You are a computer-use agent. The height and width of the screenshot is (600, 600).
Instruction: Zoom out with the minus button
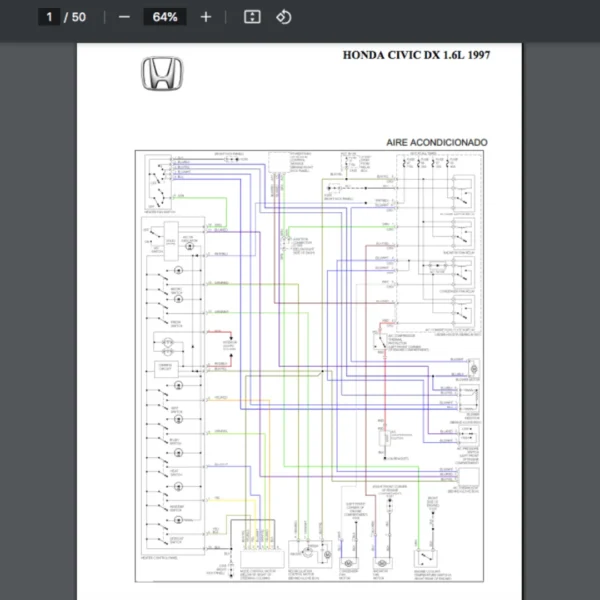124,17
